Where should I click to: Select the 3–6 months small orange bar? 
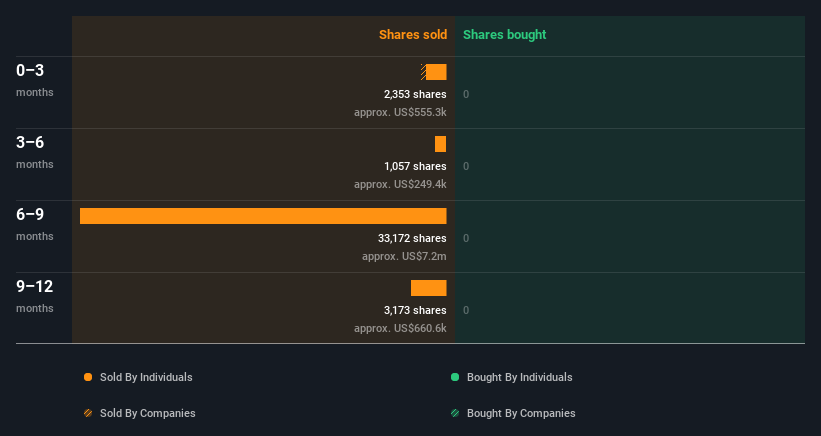click(x=441, y=144)
